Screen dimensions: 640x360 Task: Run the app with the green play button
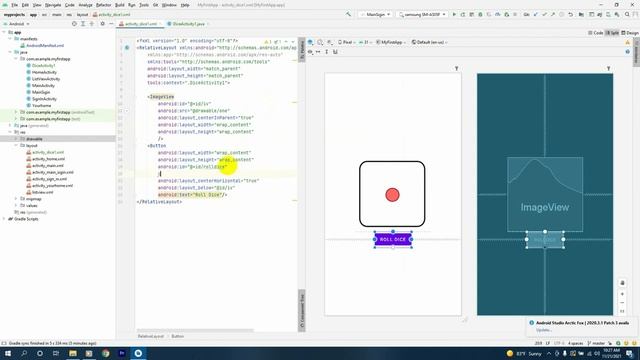pos(454,14)
